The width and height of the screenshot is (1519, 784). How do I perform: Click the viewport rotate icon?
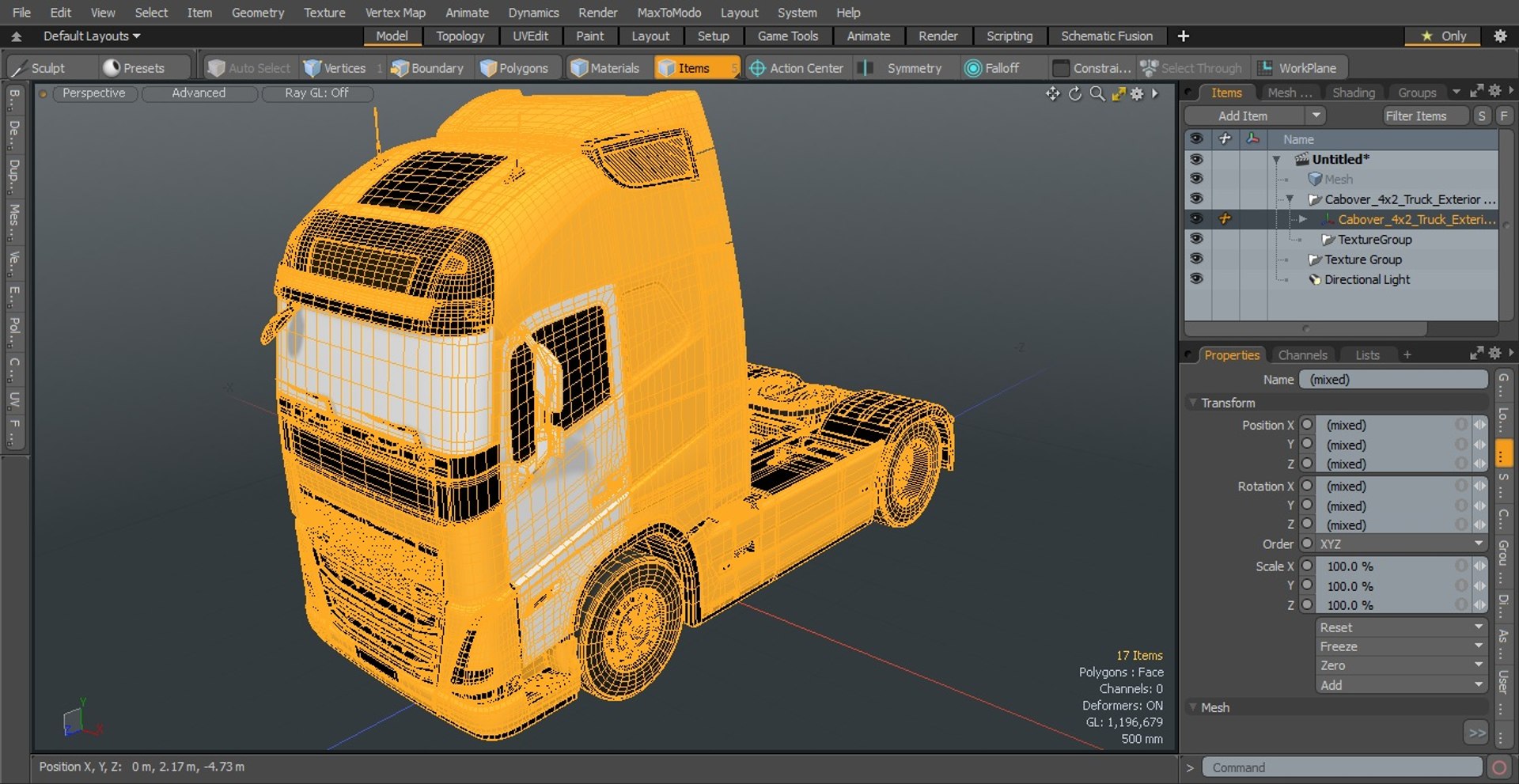click(x=1074, y=94)
